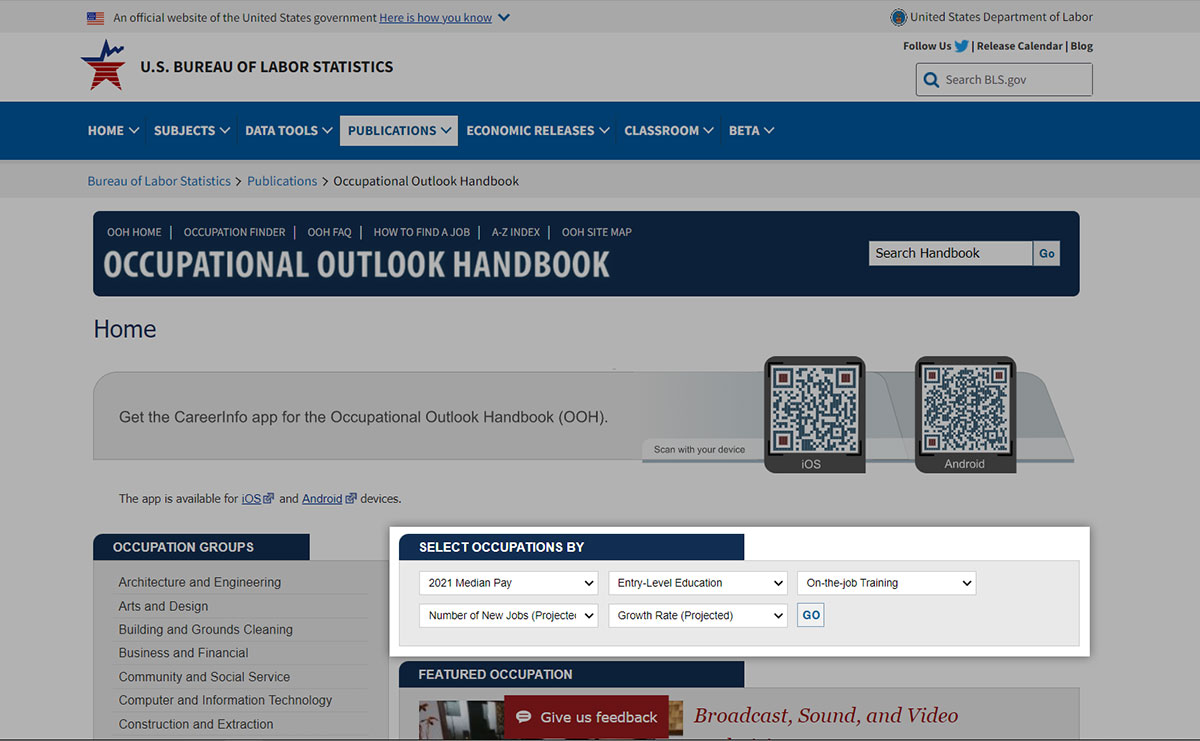Viewport: 1200px width, 741px height.
Task: Open the Data Tools navigation menu
Action: pos(288,131)
